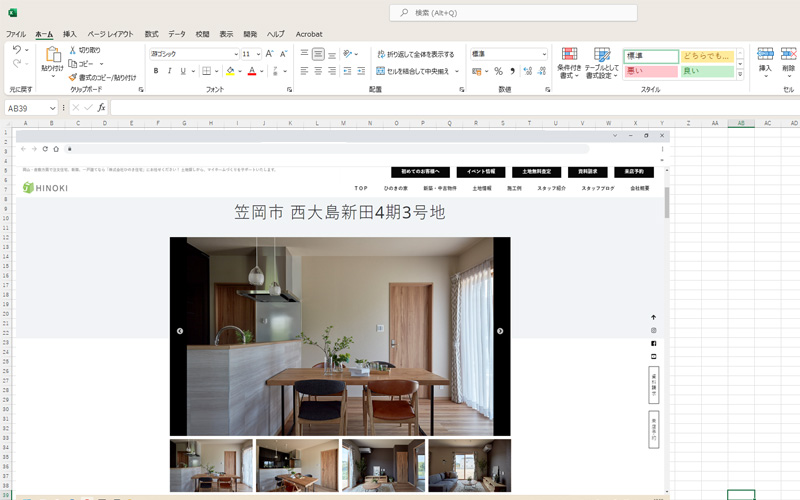Expand the Name Box dropdown arrow

coord(53,108)
